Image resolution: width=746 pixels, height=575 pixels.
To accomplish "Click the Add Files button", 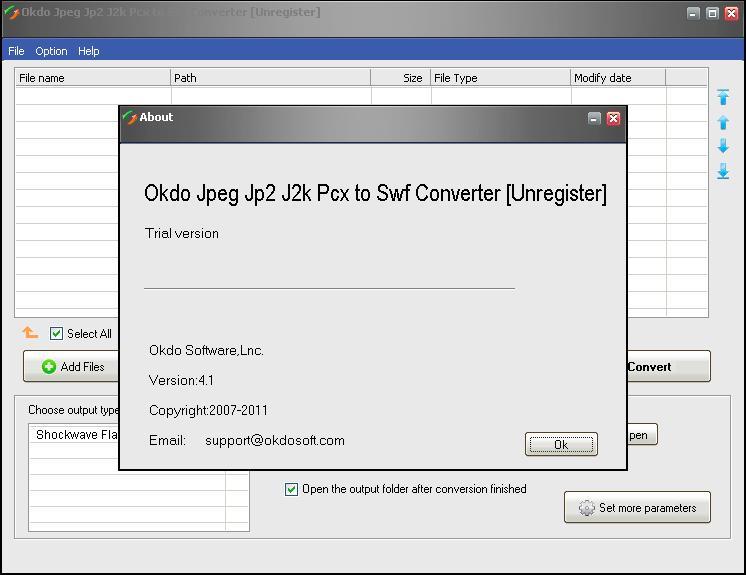I will [x=71, y=366].
